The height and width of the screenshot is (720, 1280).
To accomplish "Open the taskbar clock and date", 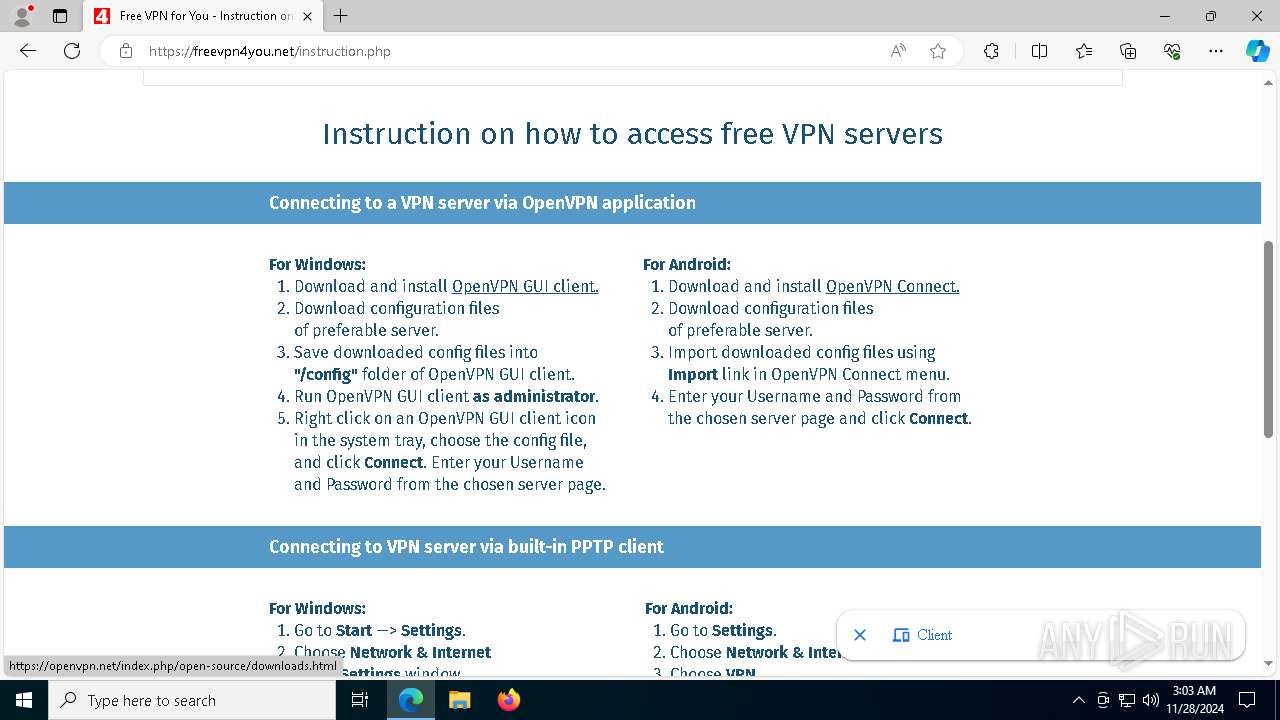I will click(x=1193, y=700).
